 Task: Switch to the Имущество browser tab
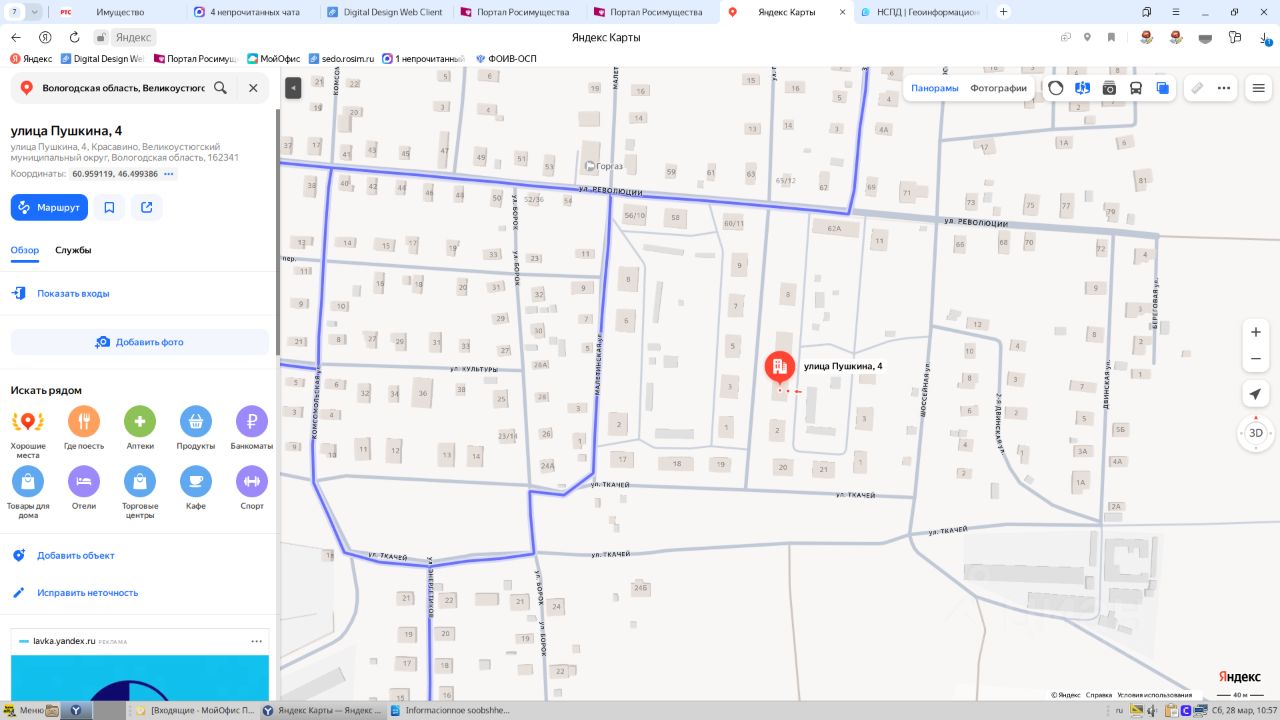pyautogui.click(x=120, y=12)
